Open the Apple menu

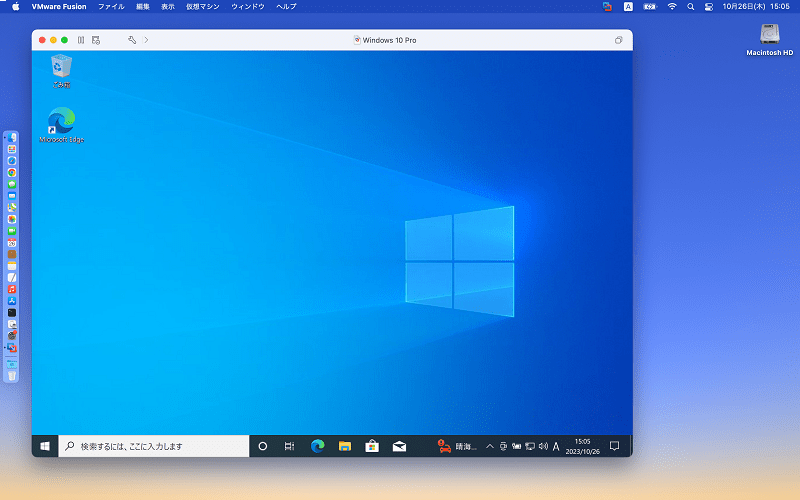coord(16,7)
